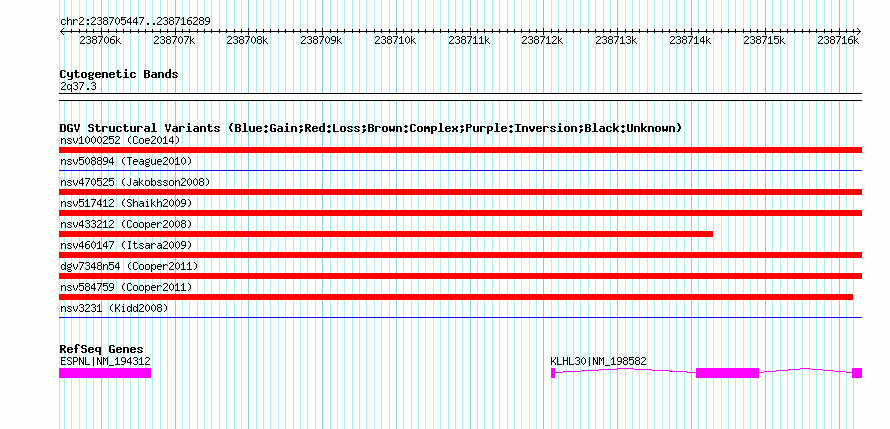Click the nsv508894 (Teague2010) blue gain line
The height and width of the screenshot is (429, 890).
coord(460,170)
